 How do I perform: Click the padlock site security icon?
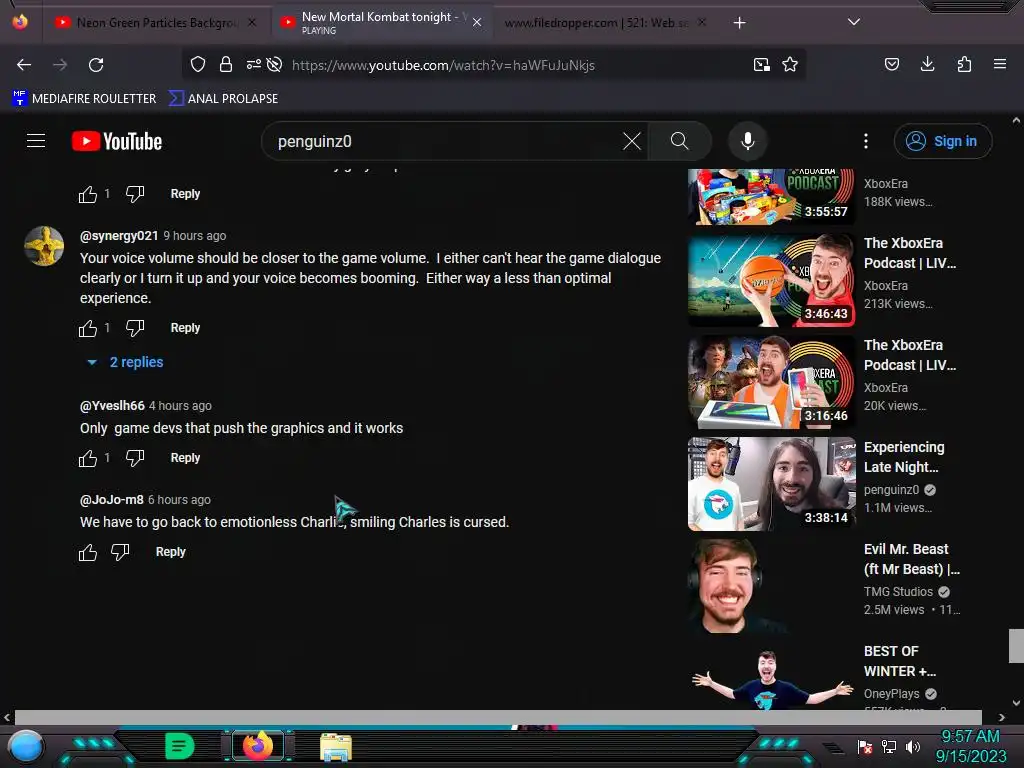click(x=226, y=64)
